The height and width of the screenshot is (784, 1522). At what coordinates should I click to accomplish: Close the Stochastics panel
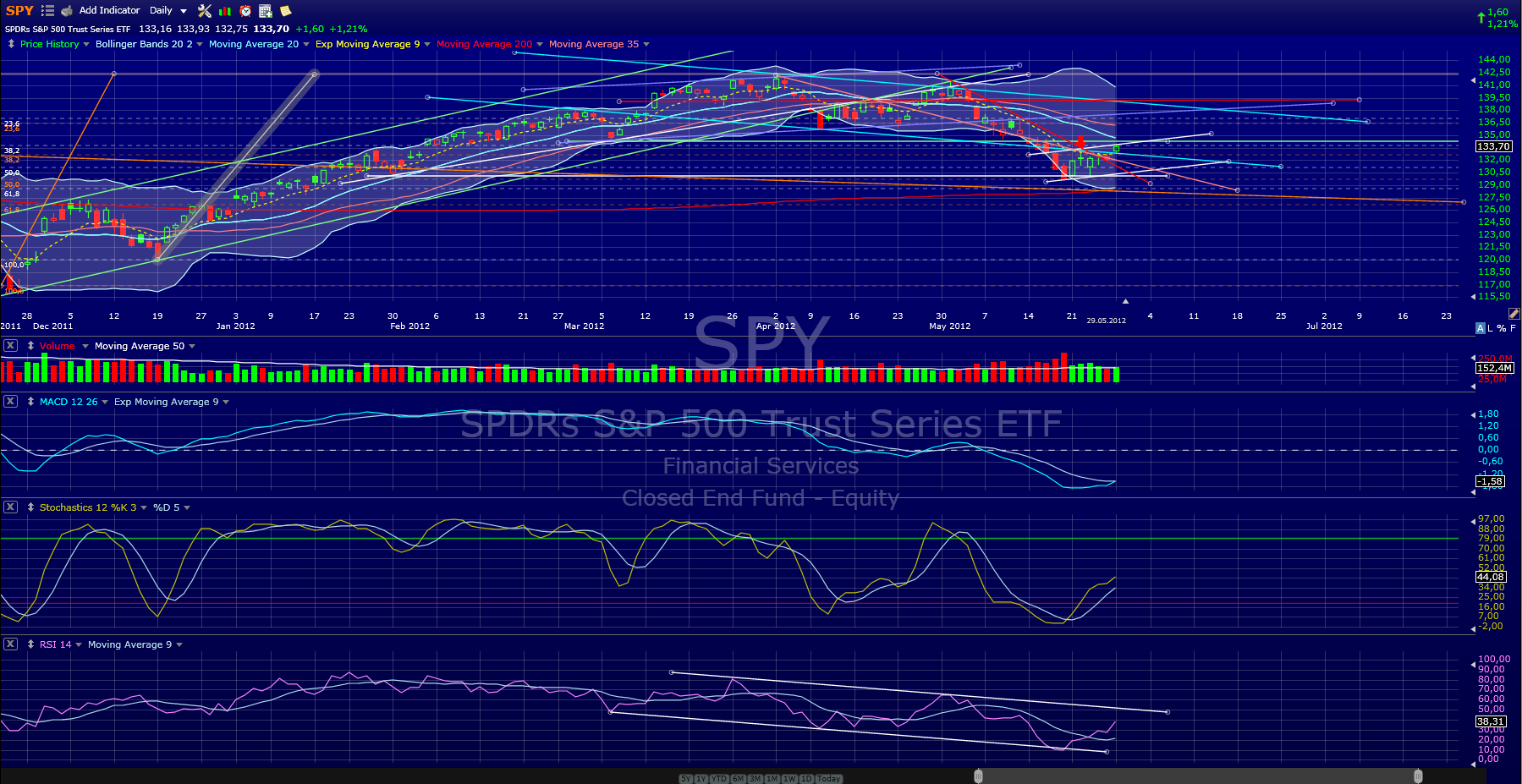coord(10,507)
